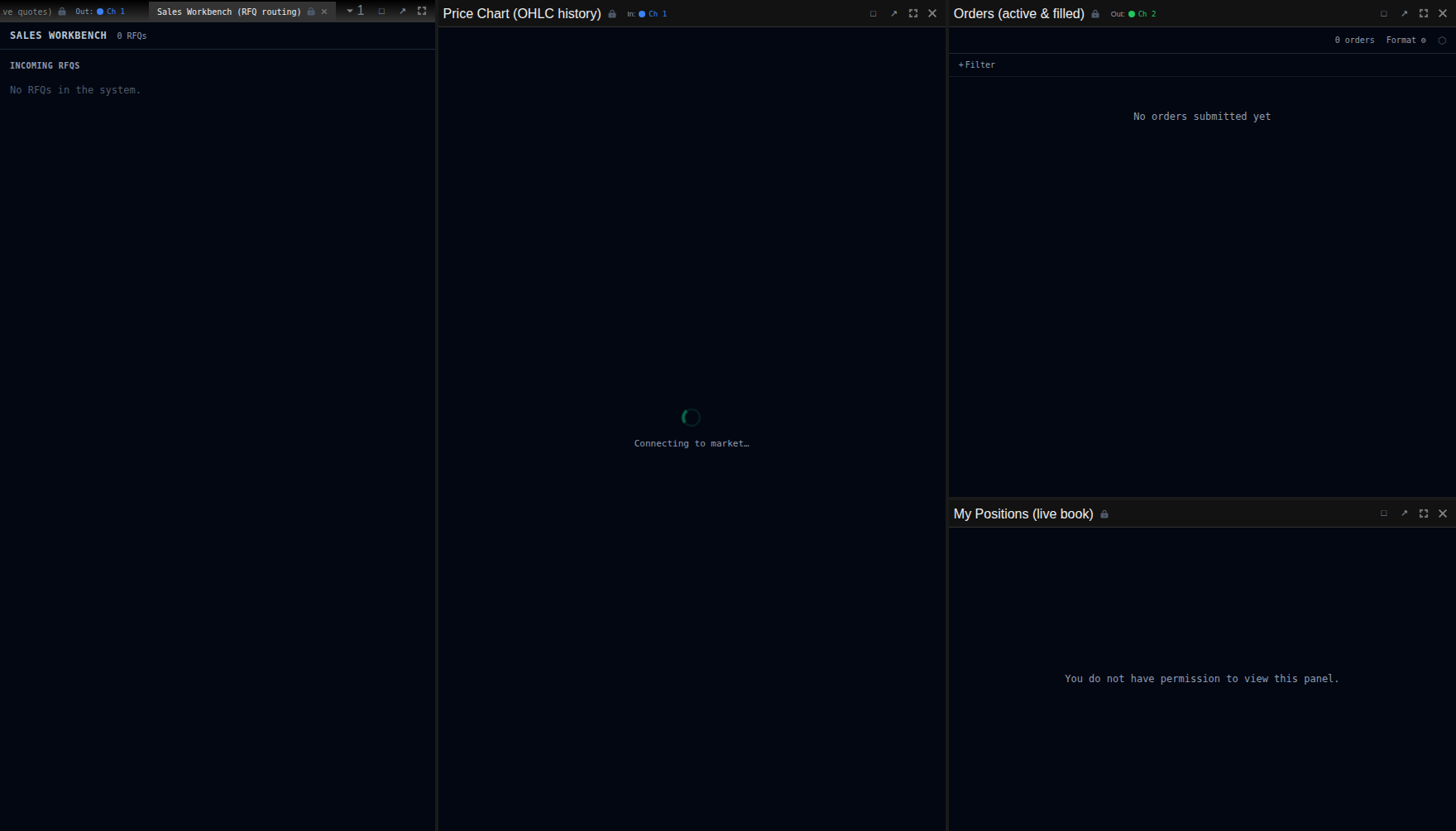Minimize the Price Chart panel

tap(873, 14)
